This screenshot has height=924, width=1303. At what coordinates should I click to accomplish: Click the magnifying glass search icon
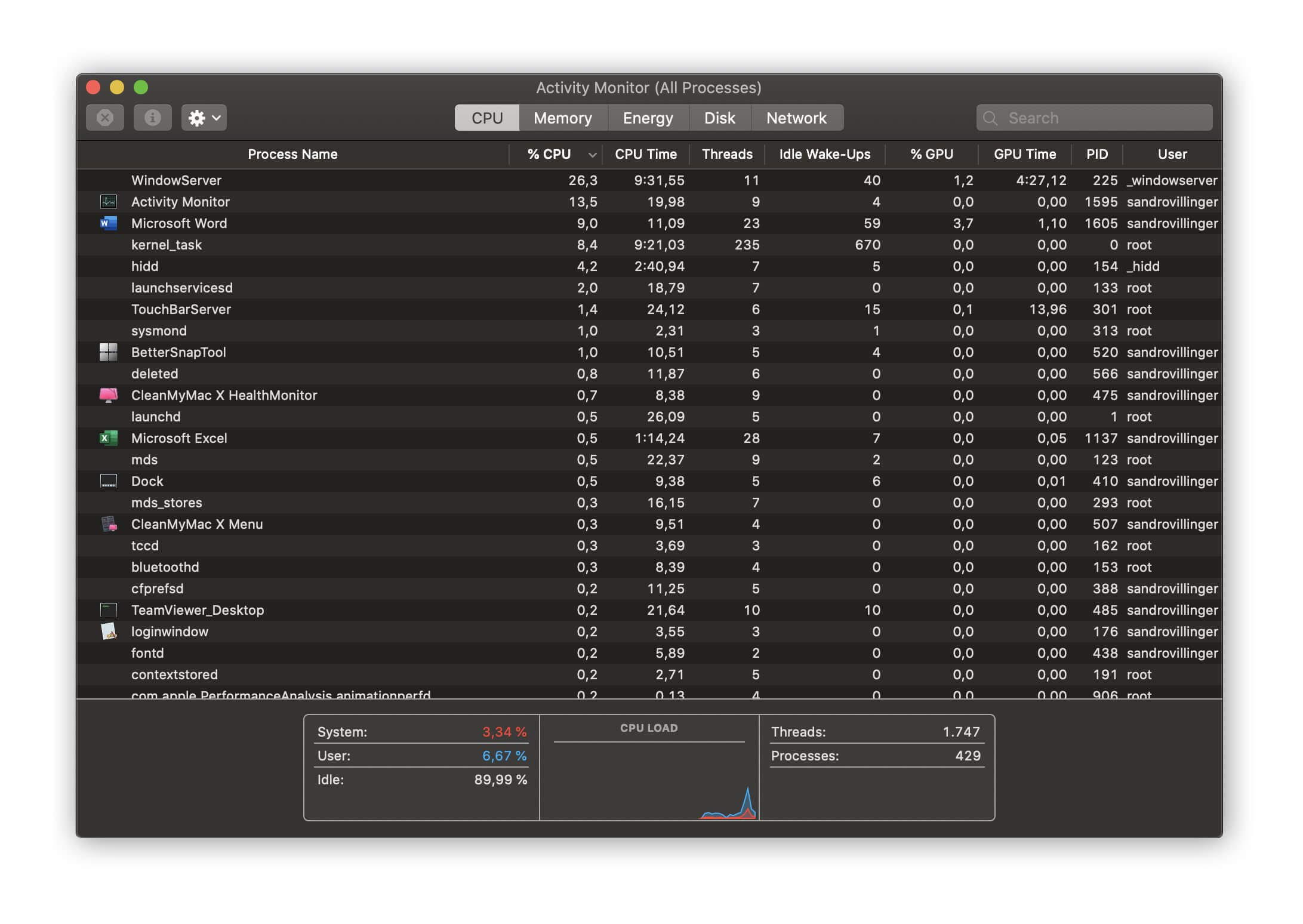(x=990, y=118)
